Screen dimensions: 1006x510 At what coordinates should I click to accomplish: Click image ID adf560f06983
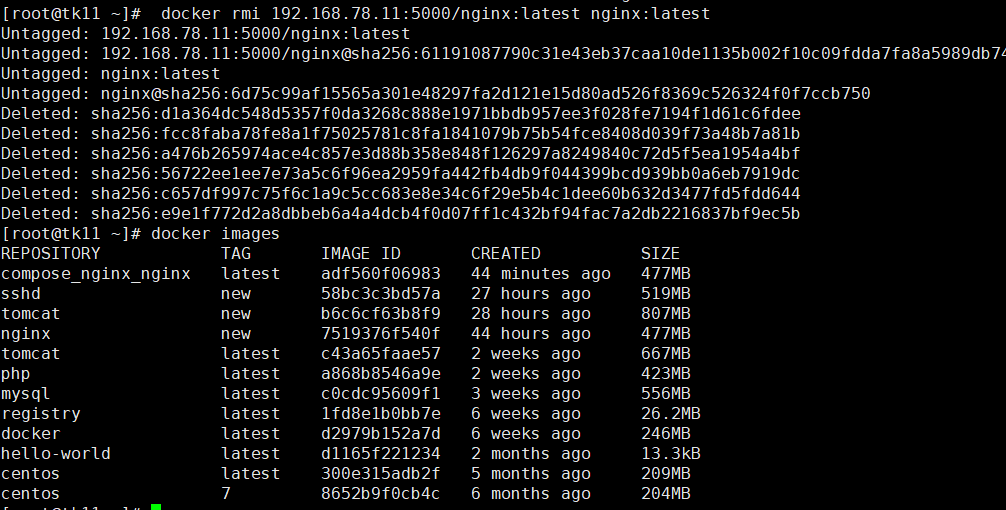[381, 274]
